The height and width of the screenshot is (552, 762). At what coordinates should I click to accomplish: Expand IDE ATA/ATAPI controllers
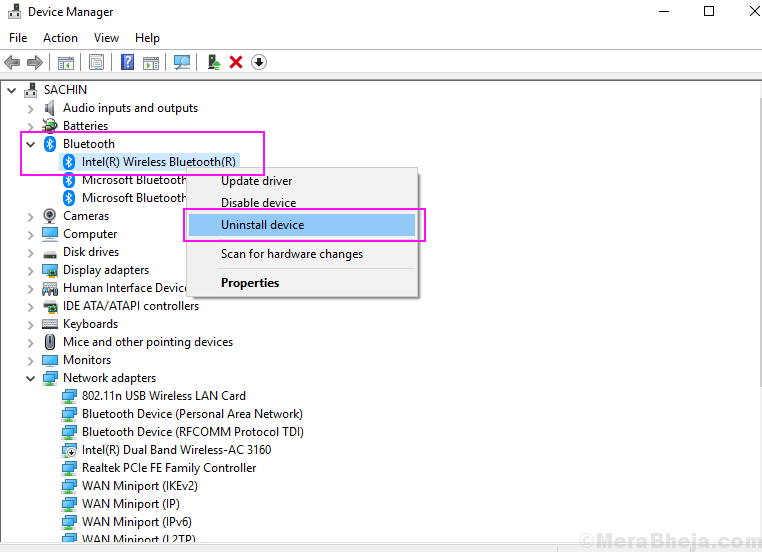pyautogui.click(x=31, y=307)
